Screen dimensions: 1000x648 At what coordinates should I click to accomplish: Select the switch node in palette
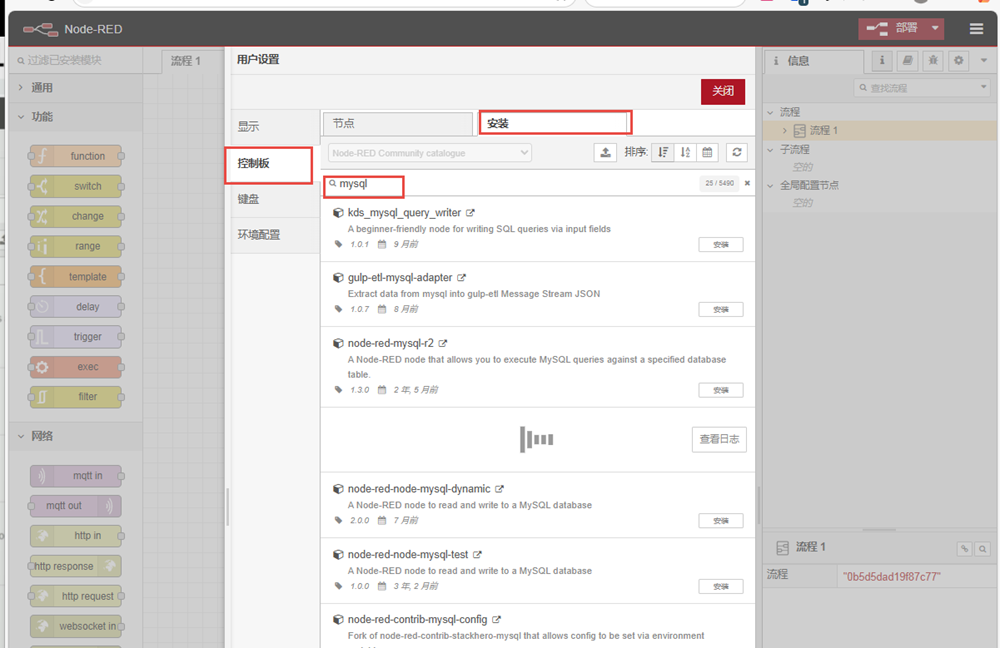[x=76, y=186]
